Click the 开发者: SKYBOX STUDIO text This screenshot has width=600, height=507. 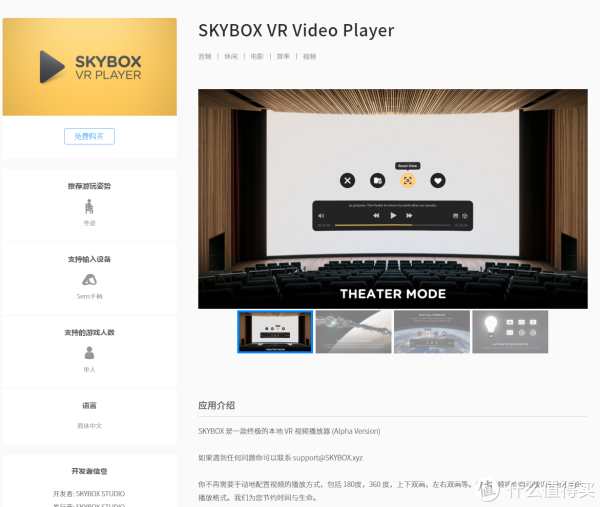(x=89, y=494)
